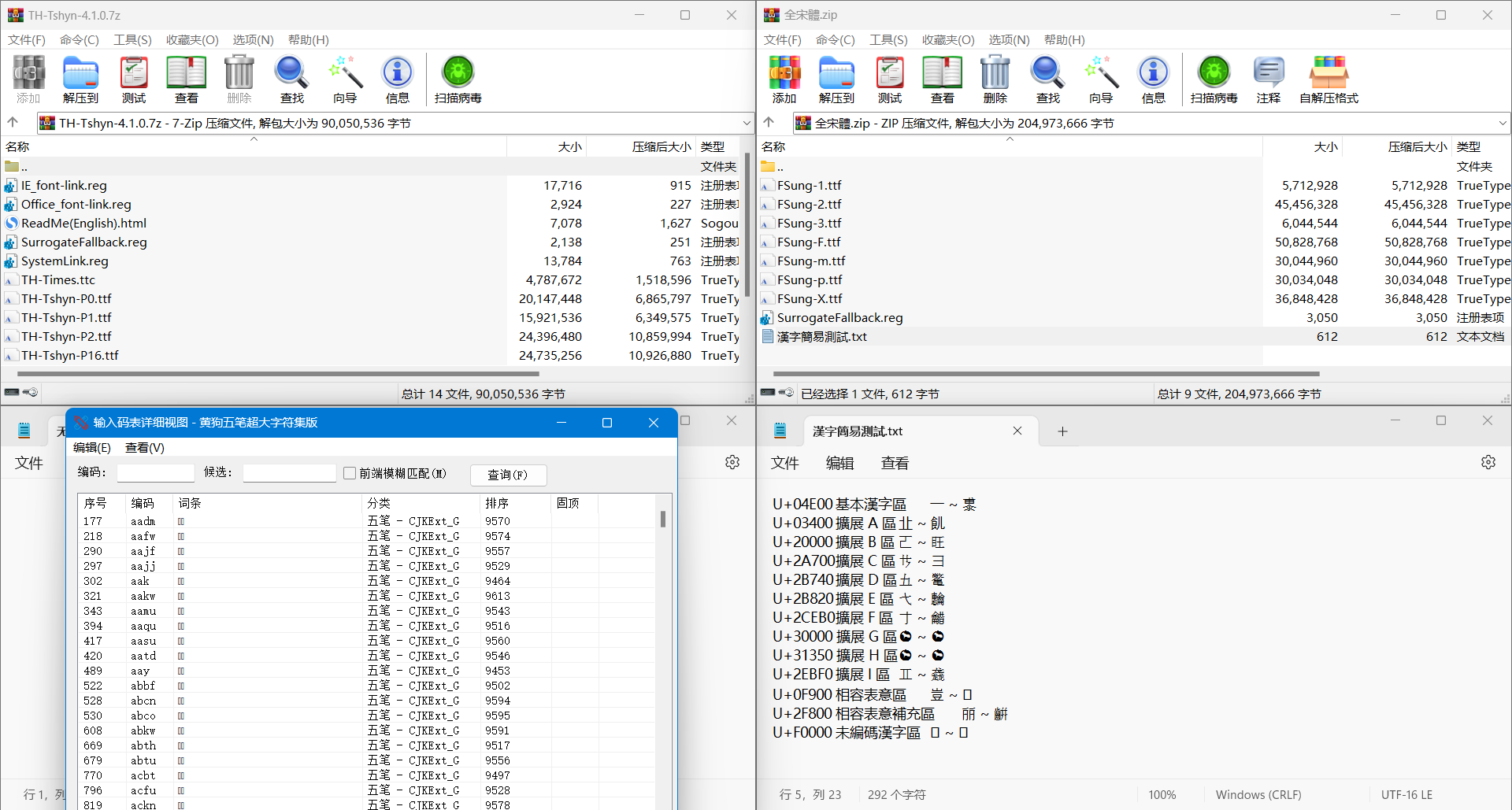
Task: Click the 查询(F) query button
Action: pyautogui.click(x=508, y=475)
